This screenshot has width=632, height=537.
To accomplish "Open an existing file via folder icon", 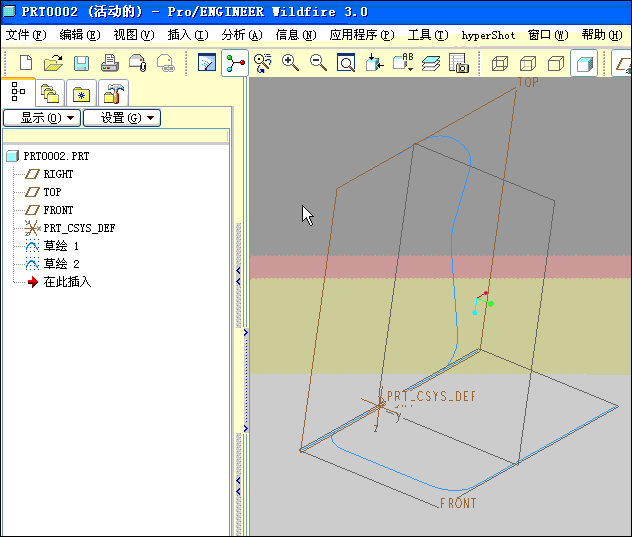I will click(53, 63).
